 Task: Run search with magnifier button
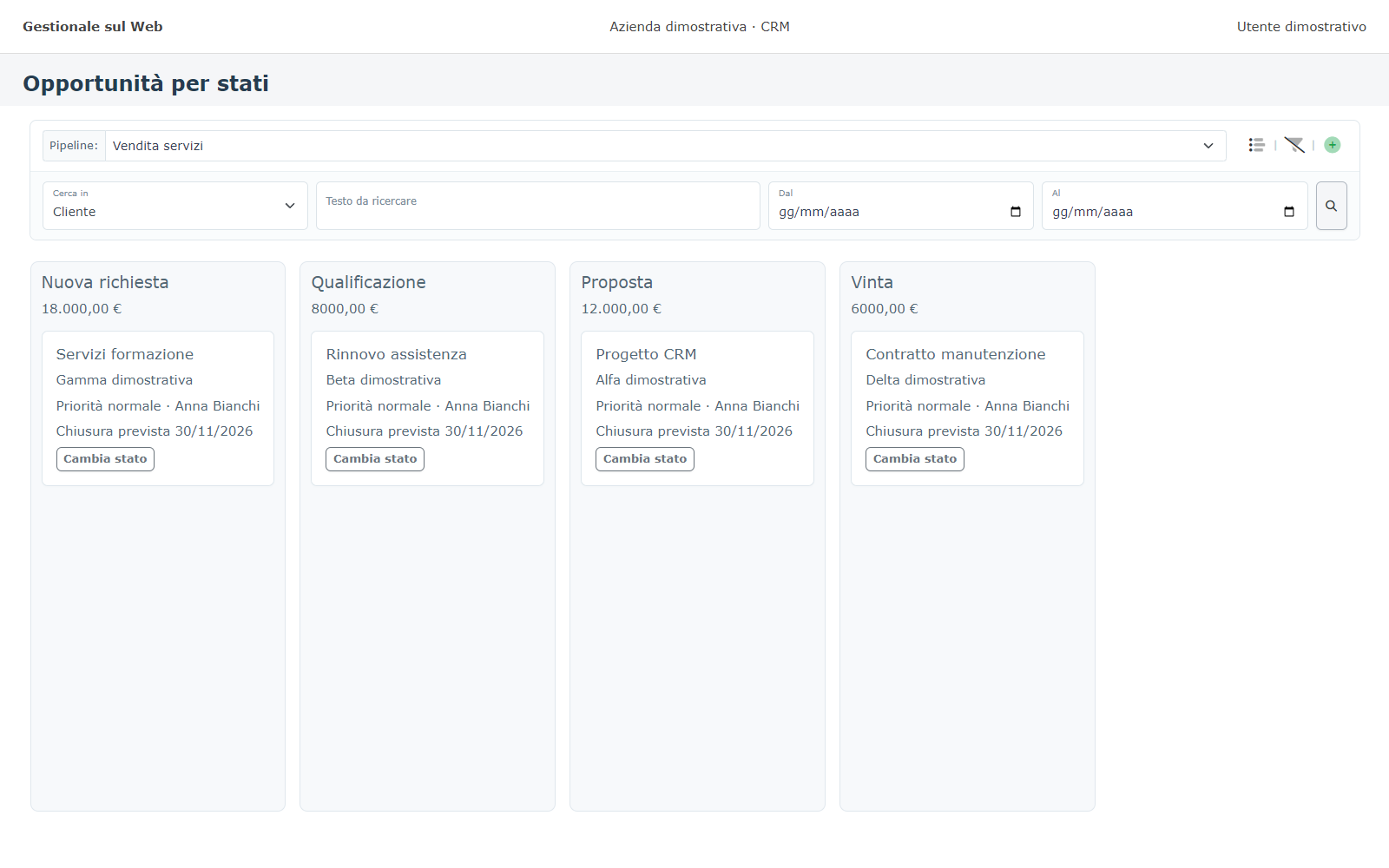tap(1331, 206)
